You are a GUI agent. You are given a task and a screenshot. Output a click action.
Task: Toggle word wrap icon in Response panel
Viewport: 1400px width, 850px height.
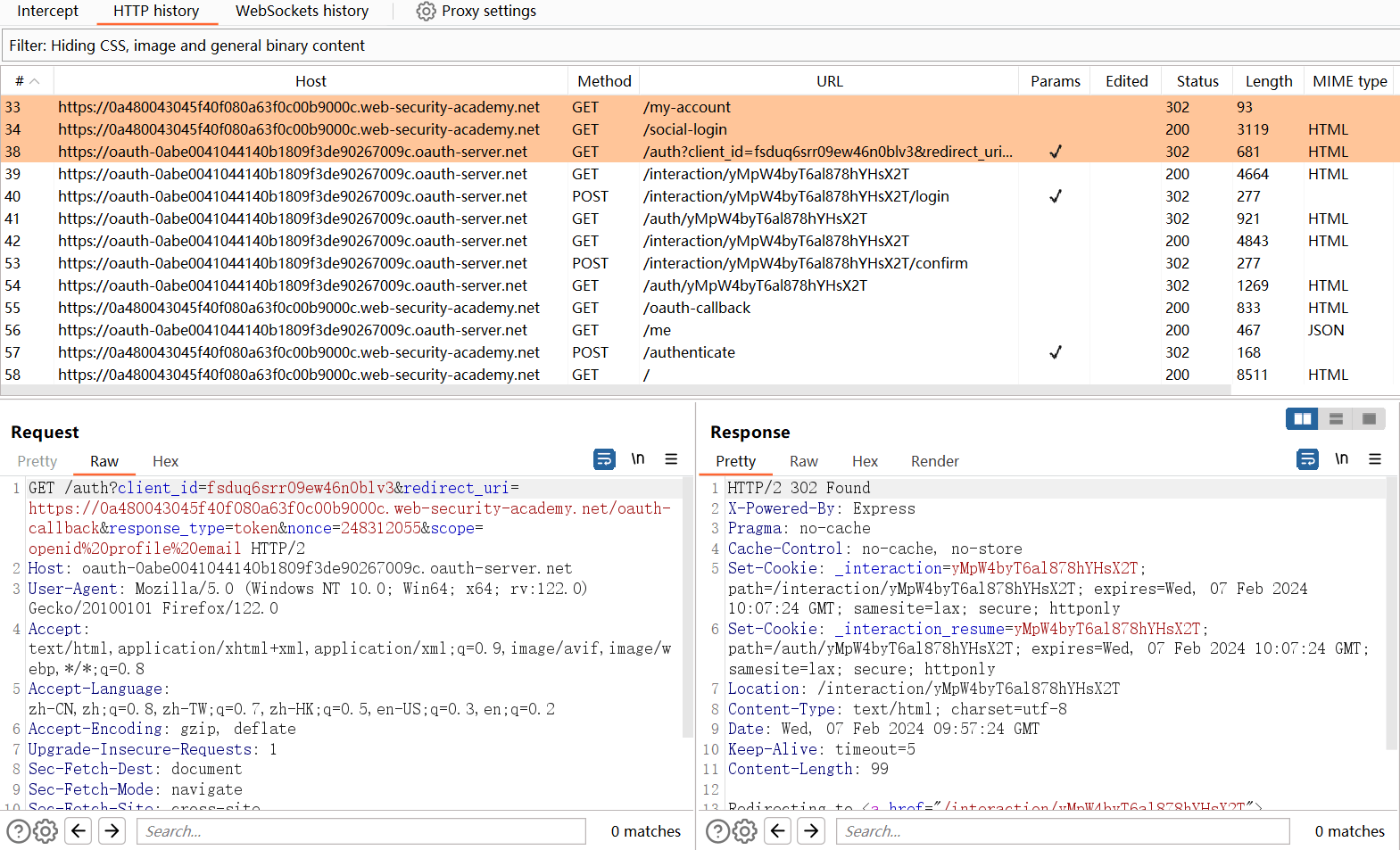[x=1307, y=459]
